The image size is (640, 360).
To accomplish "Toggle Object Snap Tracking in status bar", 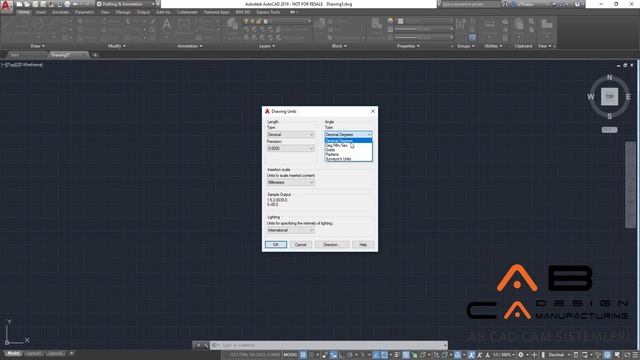I will (376, 355).
